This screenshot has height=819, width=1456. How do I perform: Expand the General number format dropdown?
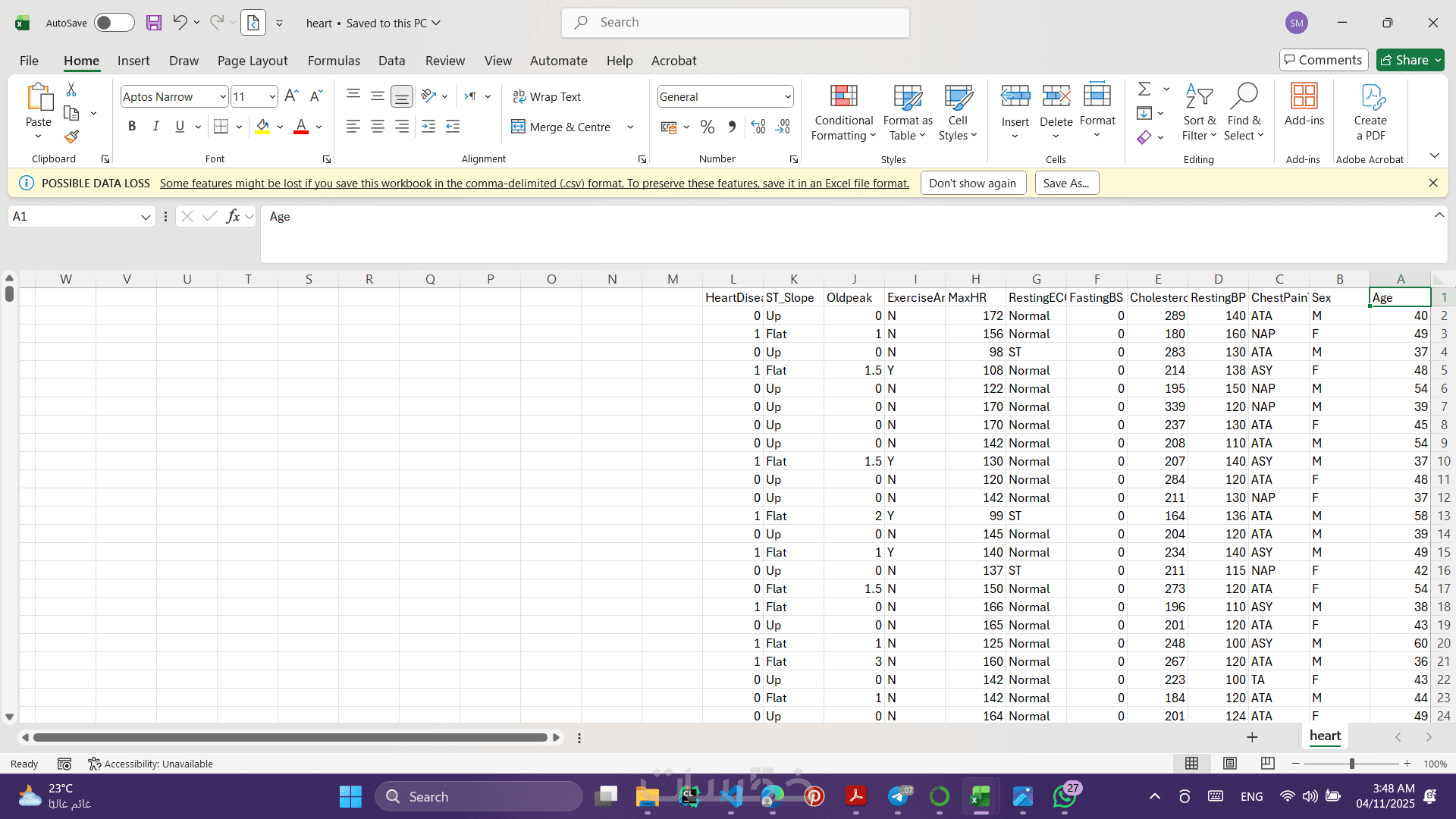pyautogui.click(x=787, y=96)
